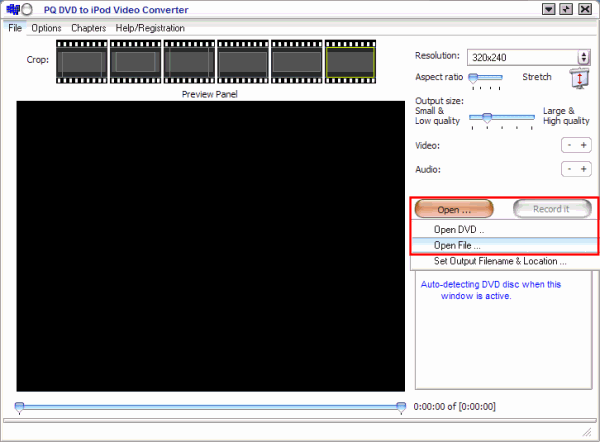Select the fourth crop filmstrip preset

243,62
